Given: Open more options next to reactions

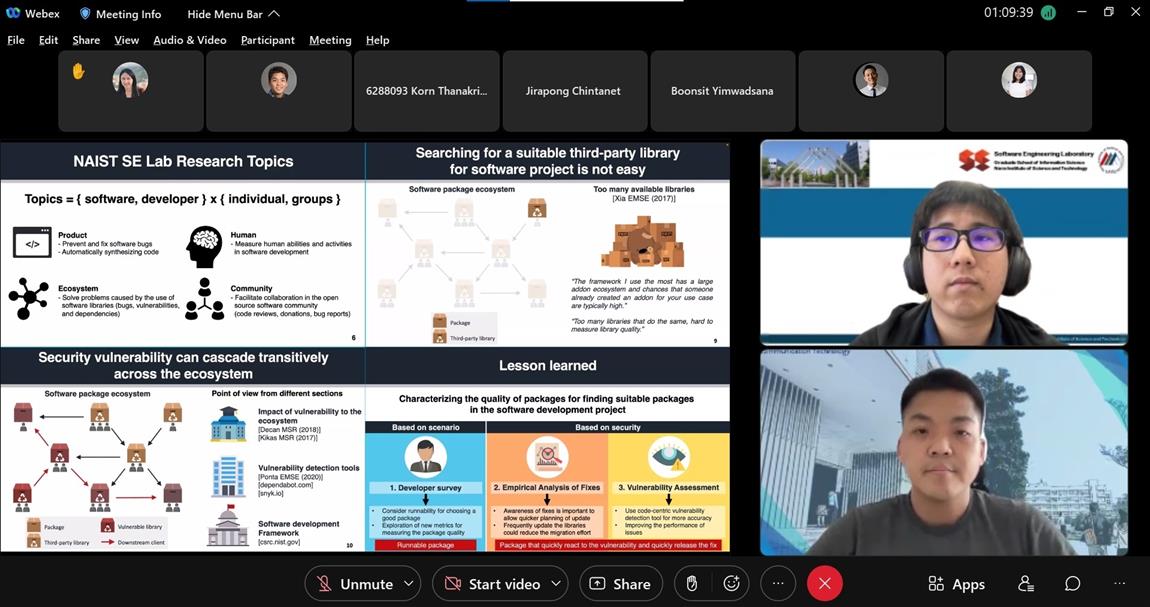Looking at the screenshot, I should point(778,584).
